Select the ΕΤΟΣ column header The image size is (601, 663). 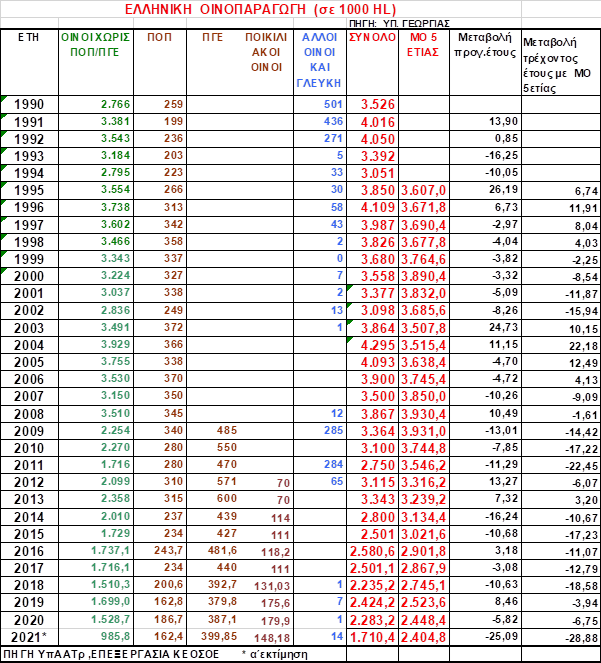29,36
